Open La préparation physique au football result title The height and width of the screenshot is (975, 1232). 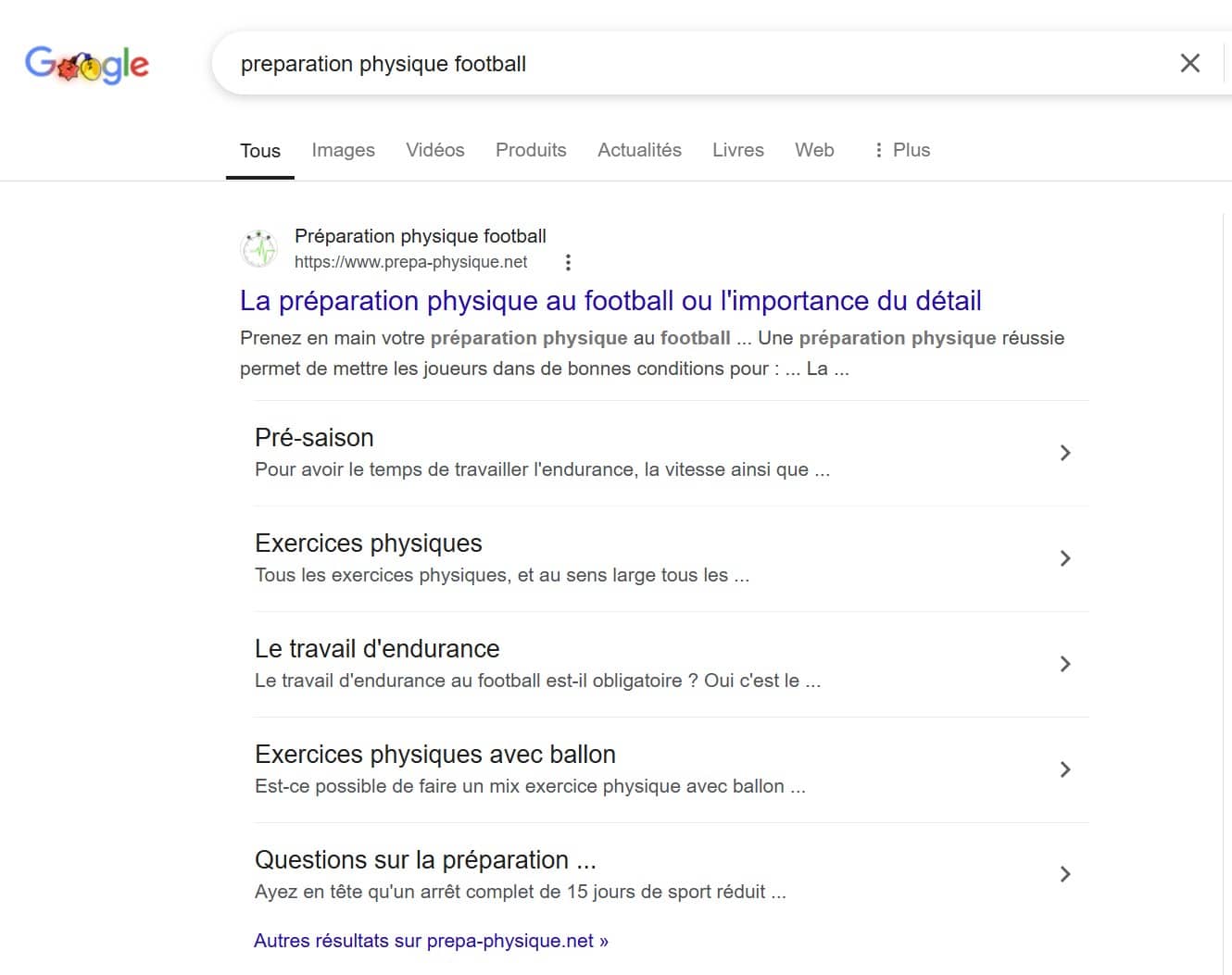coord(610,301)
